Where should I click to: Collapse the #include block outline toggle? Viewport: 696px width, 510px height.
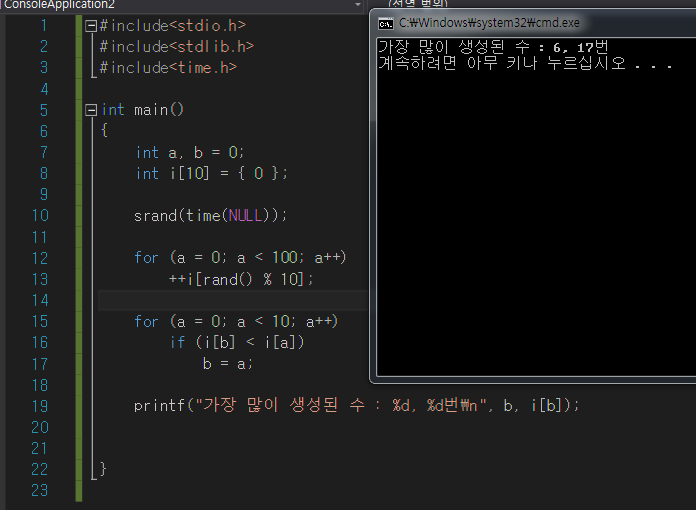(x=91, y=26)
